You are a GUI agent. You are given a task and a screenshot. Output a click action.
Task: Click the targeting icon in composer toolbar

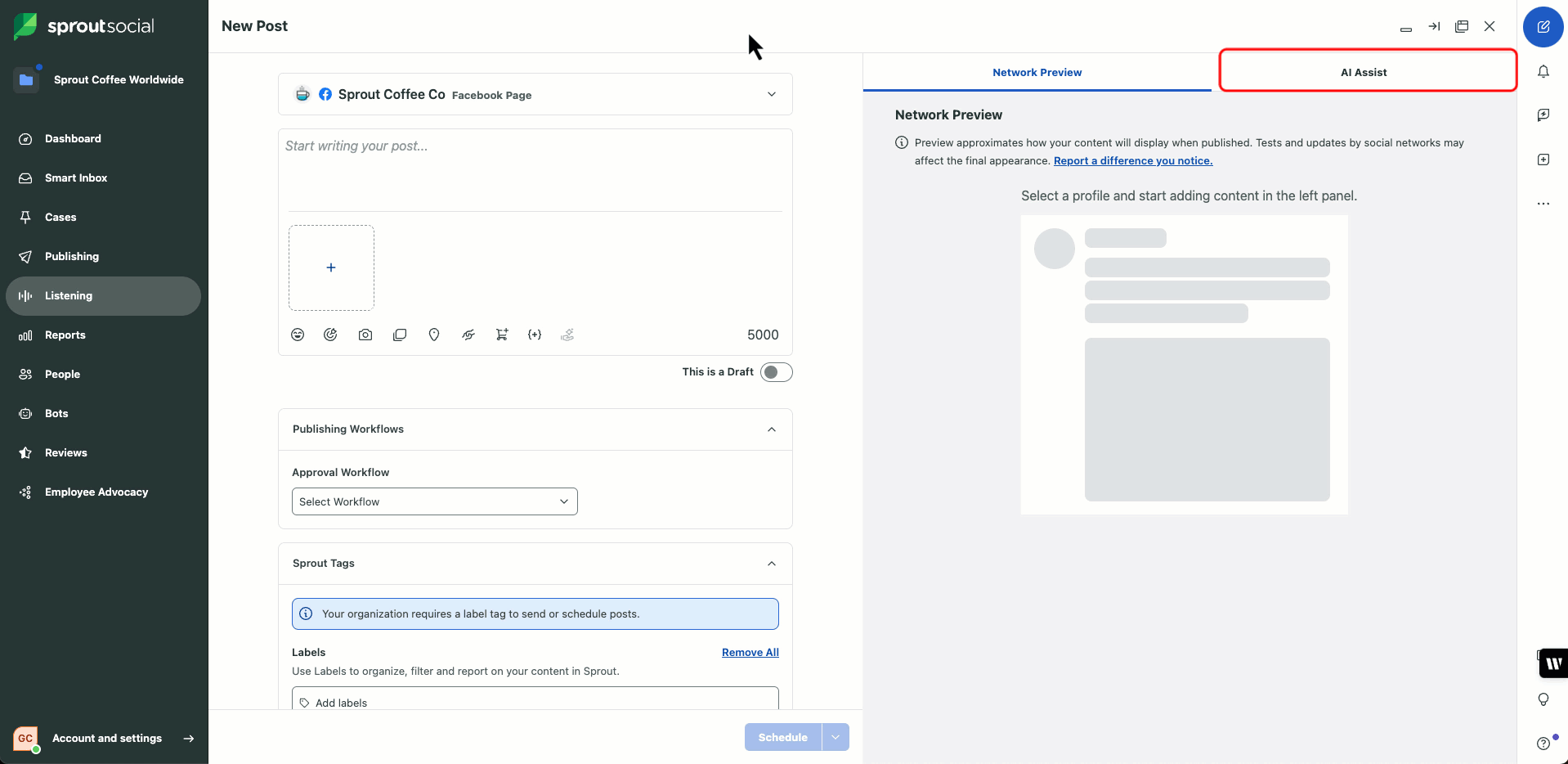tap(330, 335)
